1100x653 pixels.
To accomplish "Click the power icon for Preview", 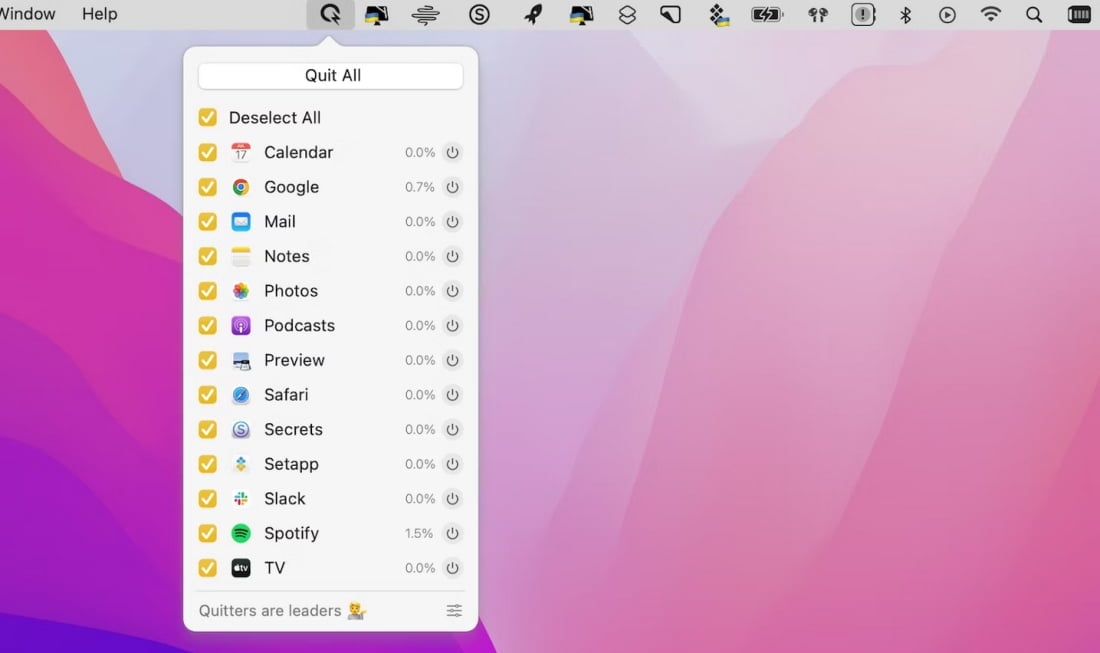I will point(452,360).
